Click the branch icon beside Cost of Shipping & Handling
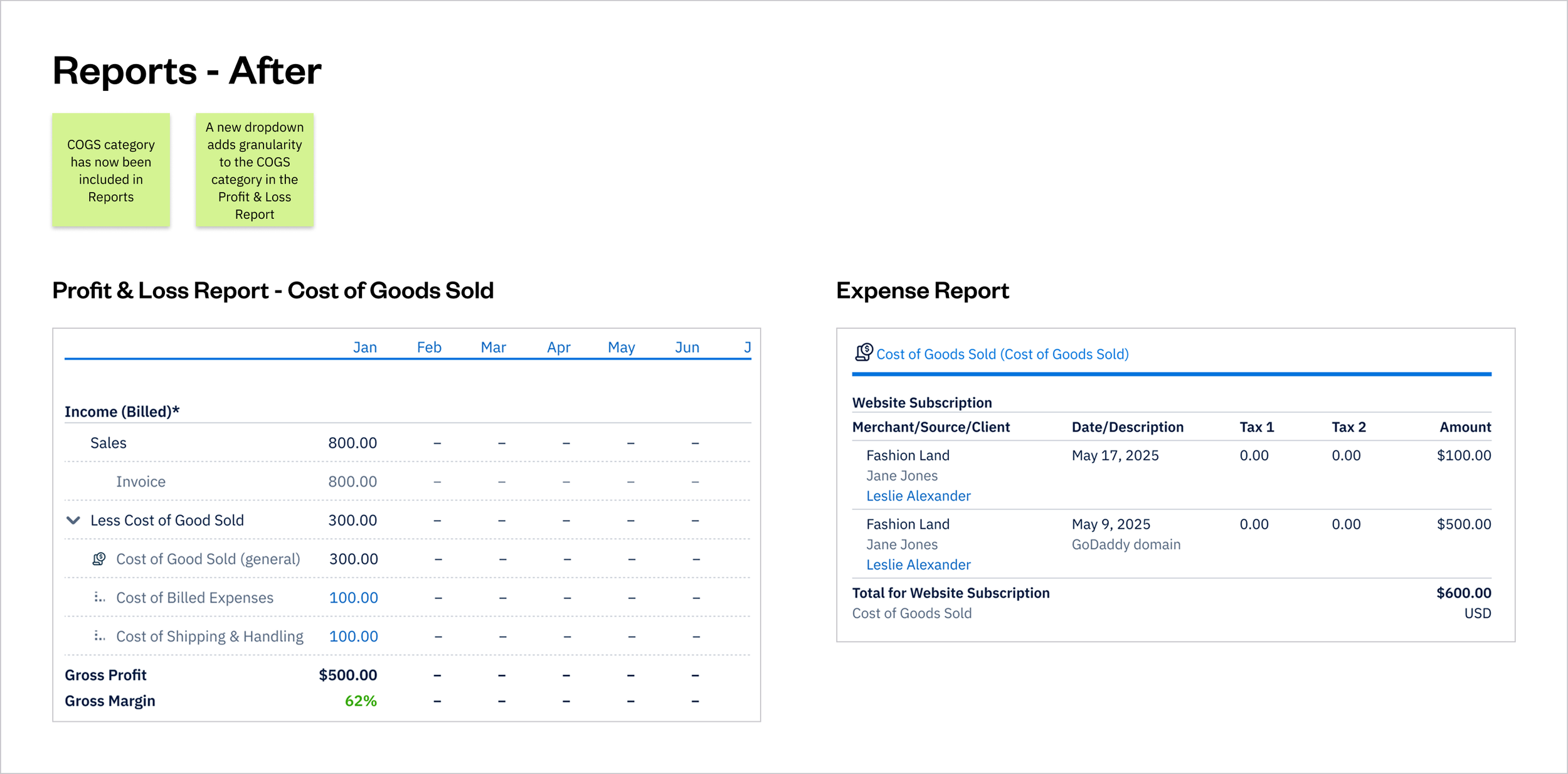The height and width of the screenshot is (774, 1568). tap(98, 636)
